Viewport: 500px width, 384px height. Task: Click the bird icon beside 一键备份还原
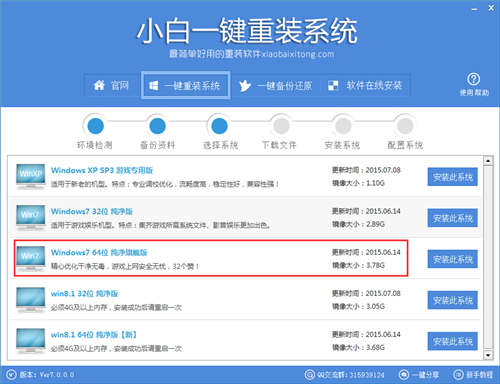pyautogui.click(x=245, y=86)
